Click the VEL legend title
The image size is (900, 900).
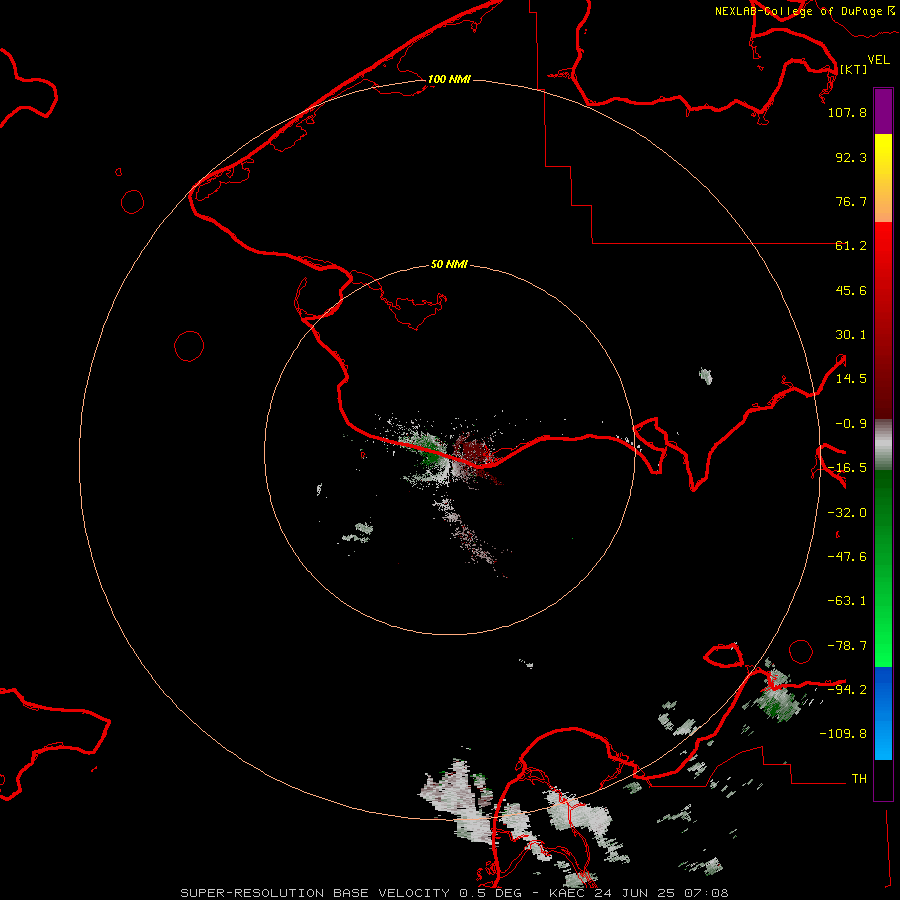(x=878, y=60)
